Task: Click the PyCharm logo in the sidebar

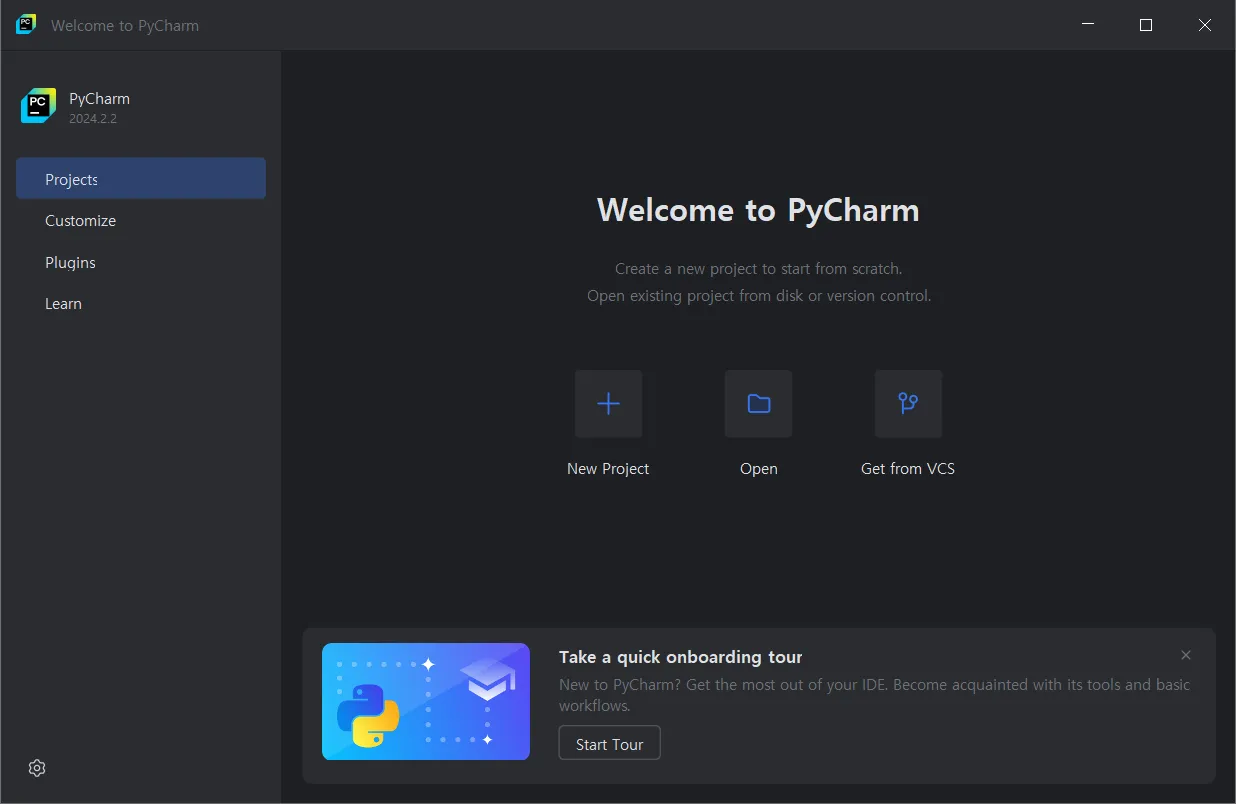Action: pos(38,106)
